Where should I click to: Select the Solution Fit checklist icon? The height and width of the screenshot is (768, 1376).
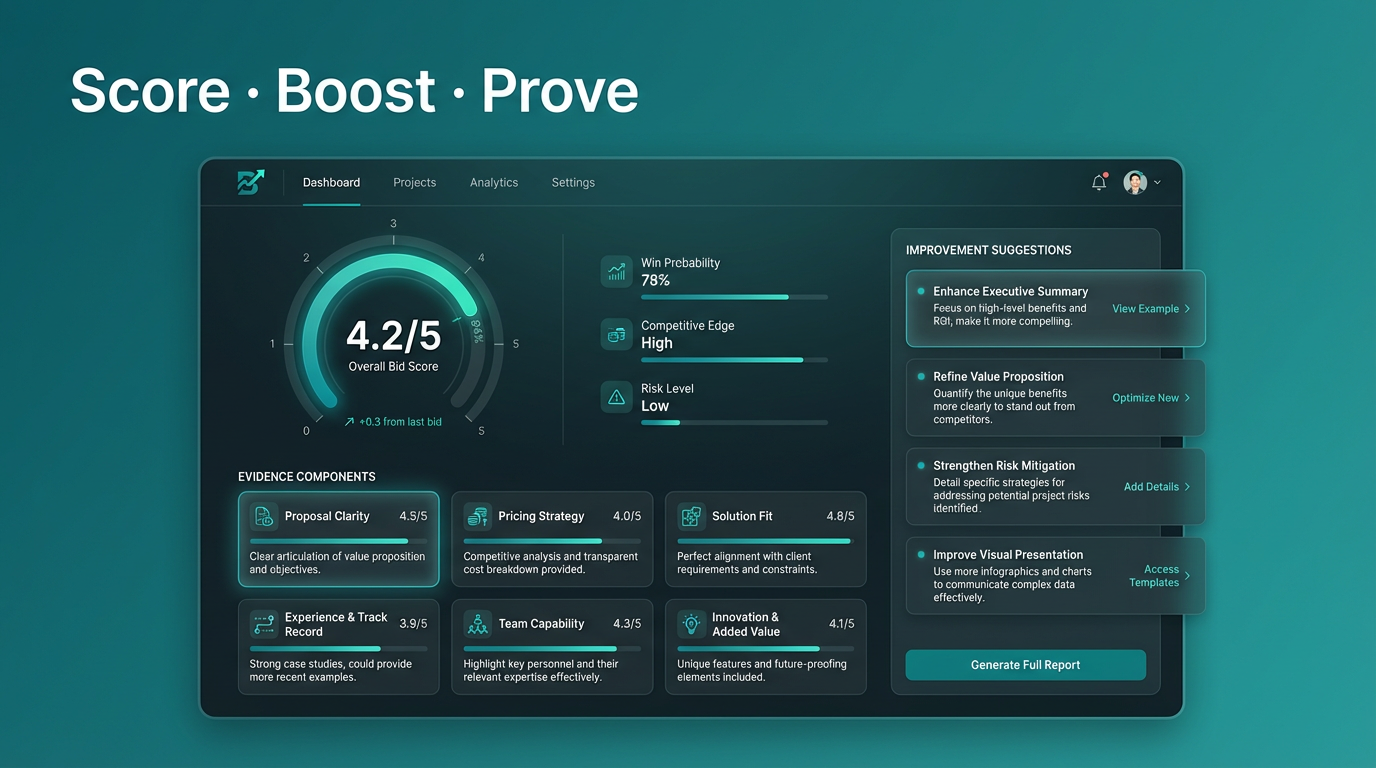[690, 516]
